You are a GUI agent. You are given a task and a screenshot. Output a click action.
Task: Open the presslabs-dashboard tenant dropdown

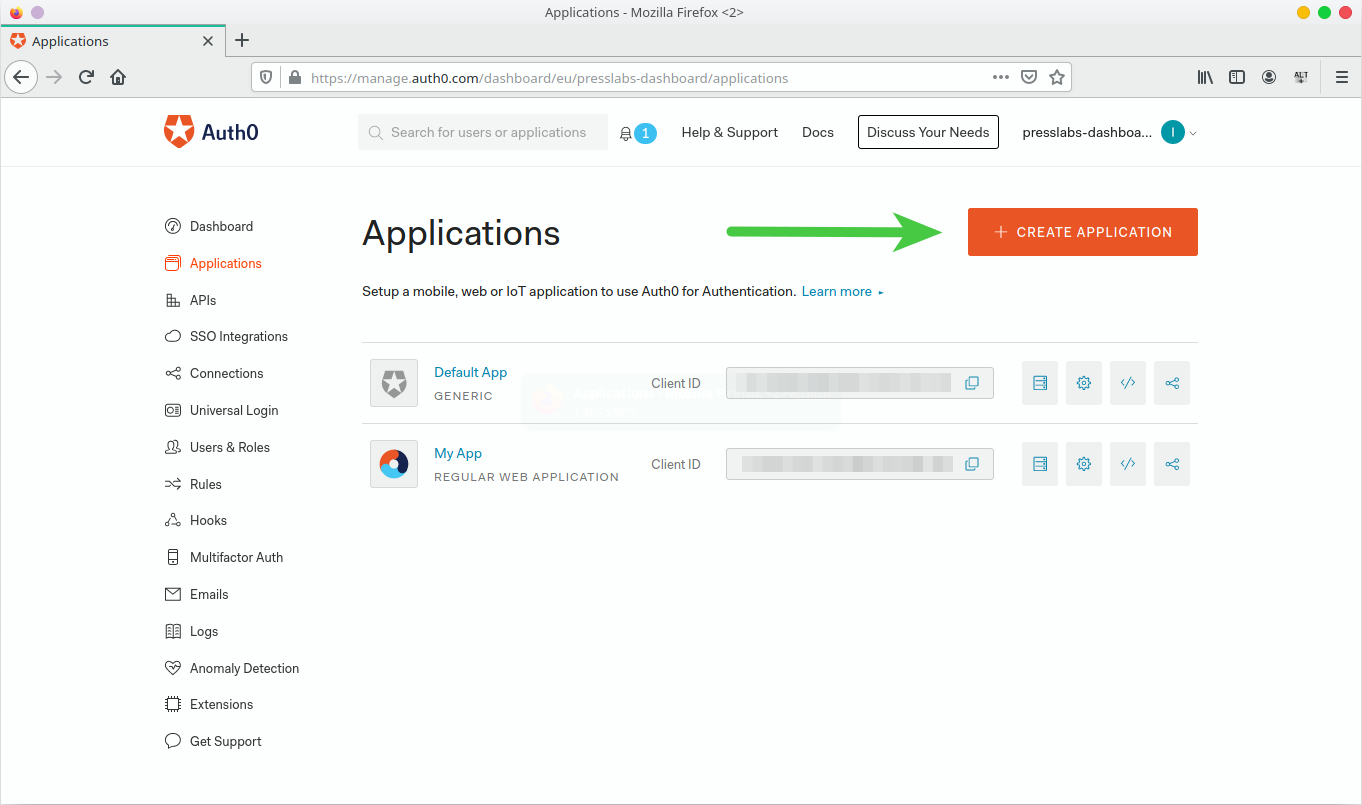pos(1110,132)
